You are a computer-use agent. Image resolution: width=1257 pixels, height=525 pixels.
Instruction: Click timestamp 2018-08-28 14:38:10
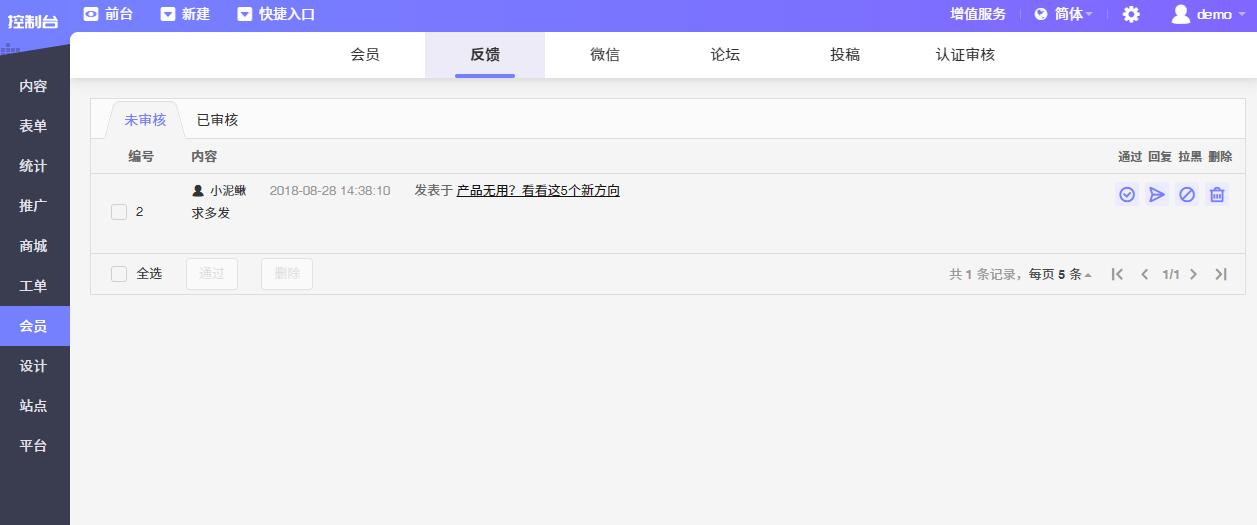(330, 190)
